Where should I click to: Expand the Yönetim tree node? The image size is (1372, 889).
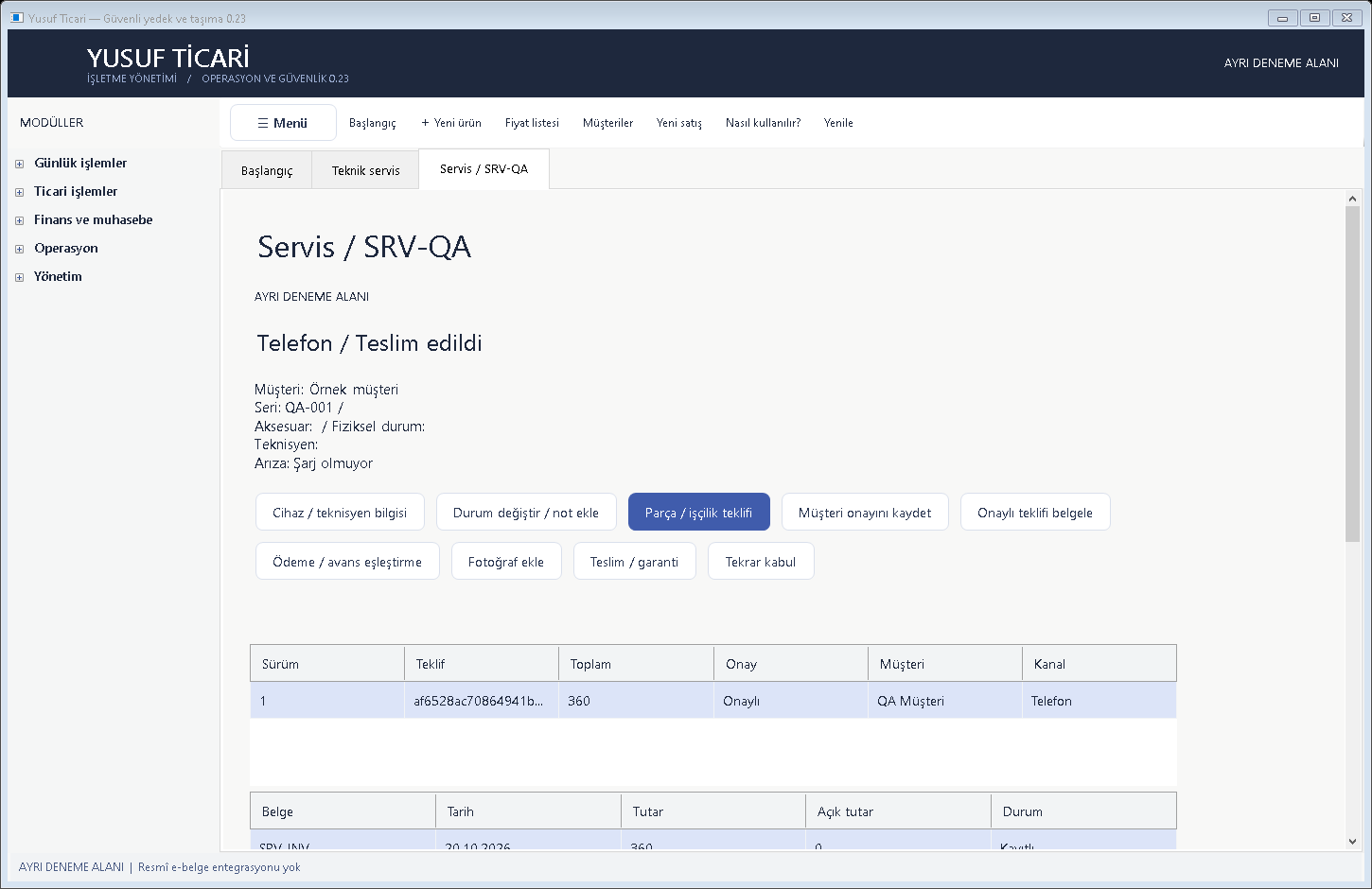19,277
